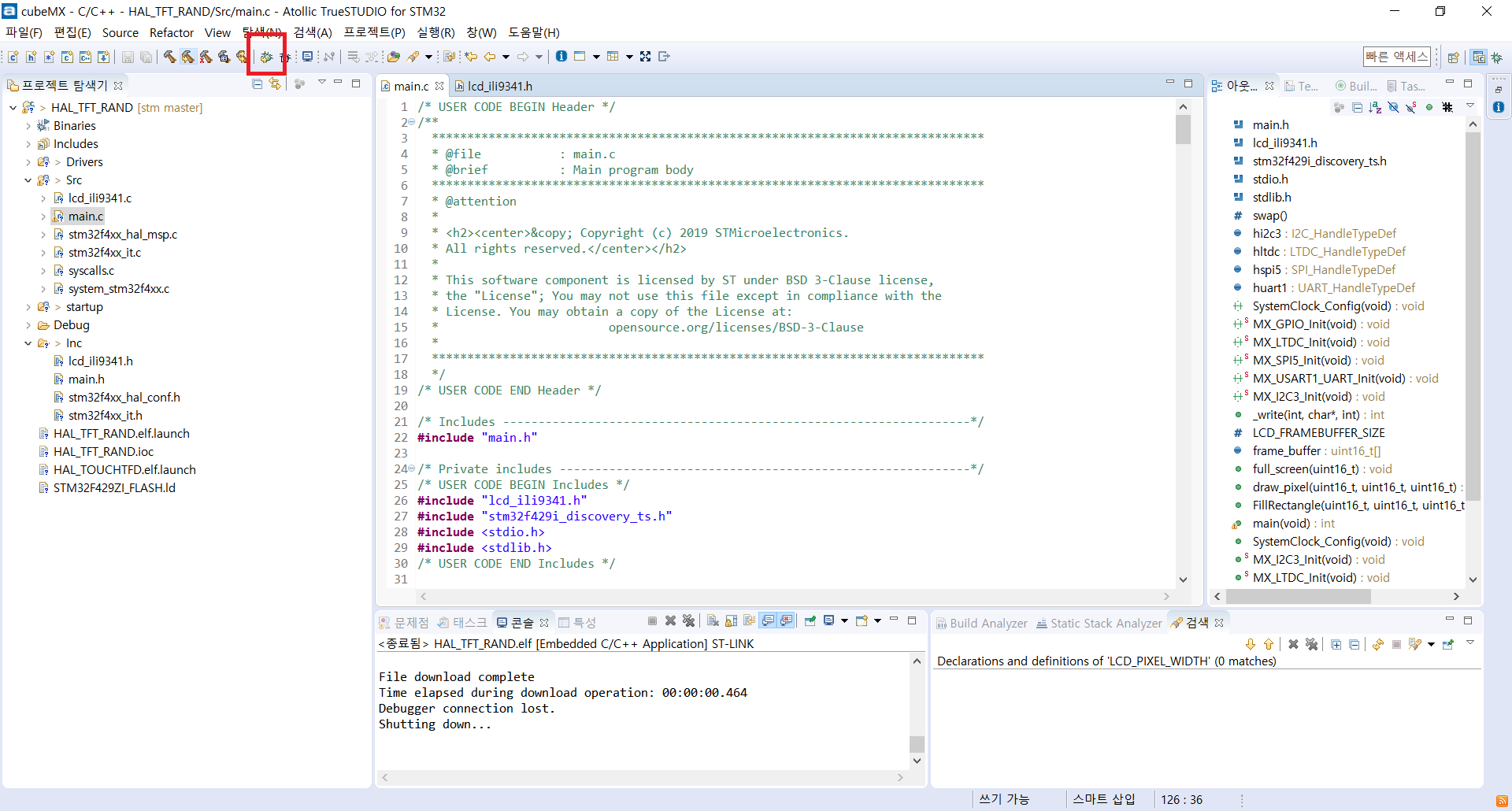Close the main.c editor tab
This screenshot has height=811, width=1512.
coord(439,86)
